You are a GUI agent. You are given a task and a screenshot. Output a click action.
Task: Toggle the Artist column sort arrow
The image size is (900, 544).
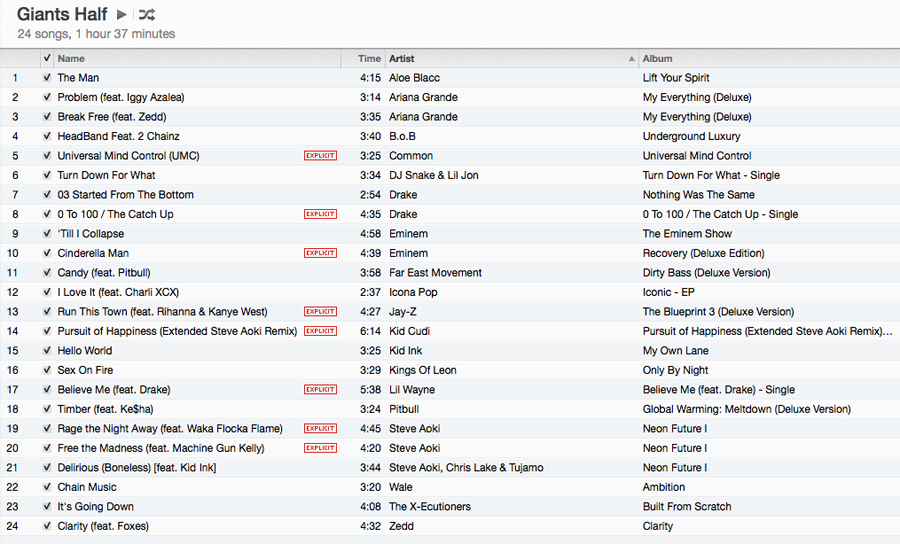[x=631, y=59]
